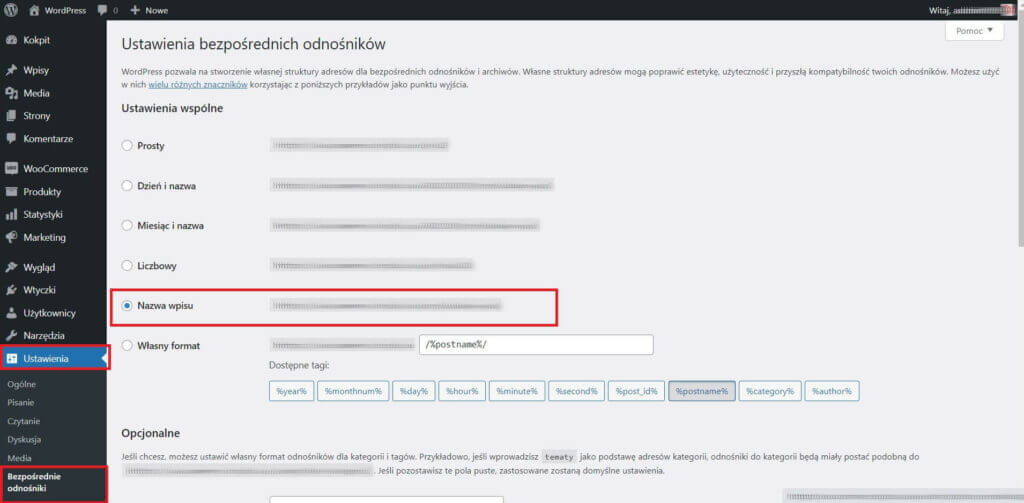The height and width of the screenshot is (503, 1024).
Task: Click the WordPress site name in admin bar
Action: (x=65, y=10)
